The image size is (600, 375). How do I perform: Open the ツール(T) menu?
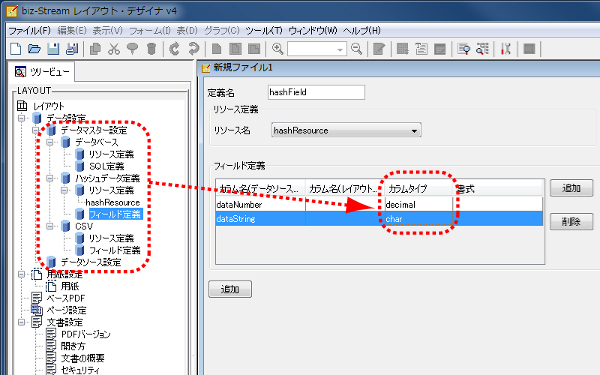(264, 31)
